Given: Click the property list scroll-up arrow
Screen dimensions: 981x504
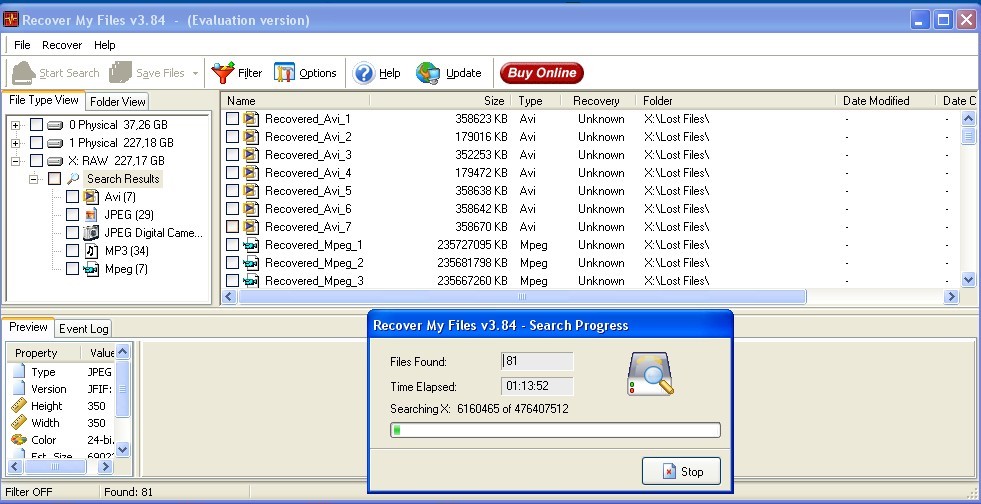Looking at the screenshot, I should point(123,351).
